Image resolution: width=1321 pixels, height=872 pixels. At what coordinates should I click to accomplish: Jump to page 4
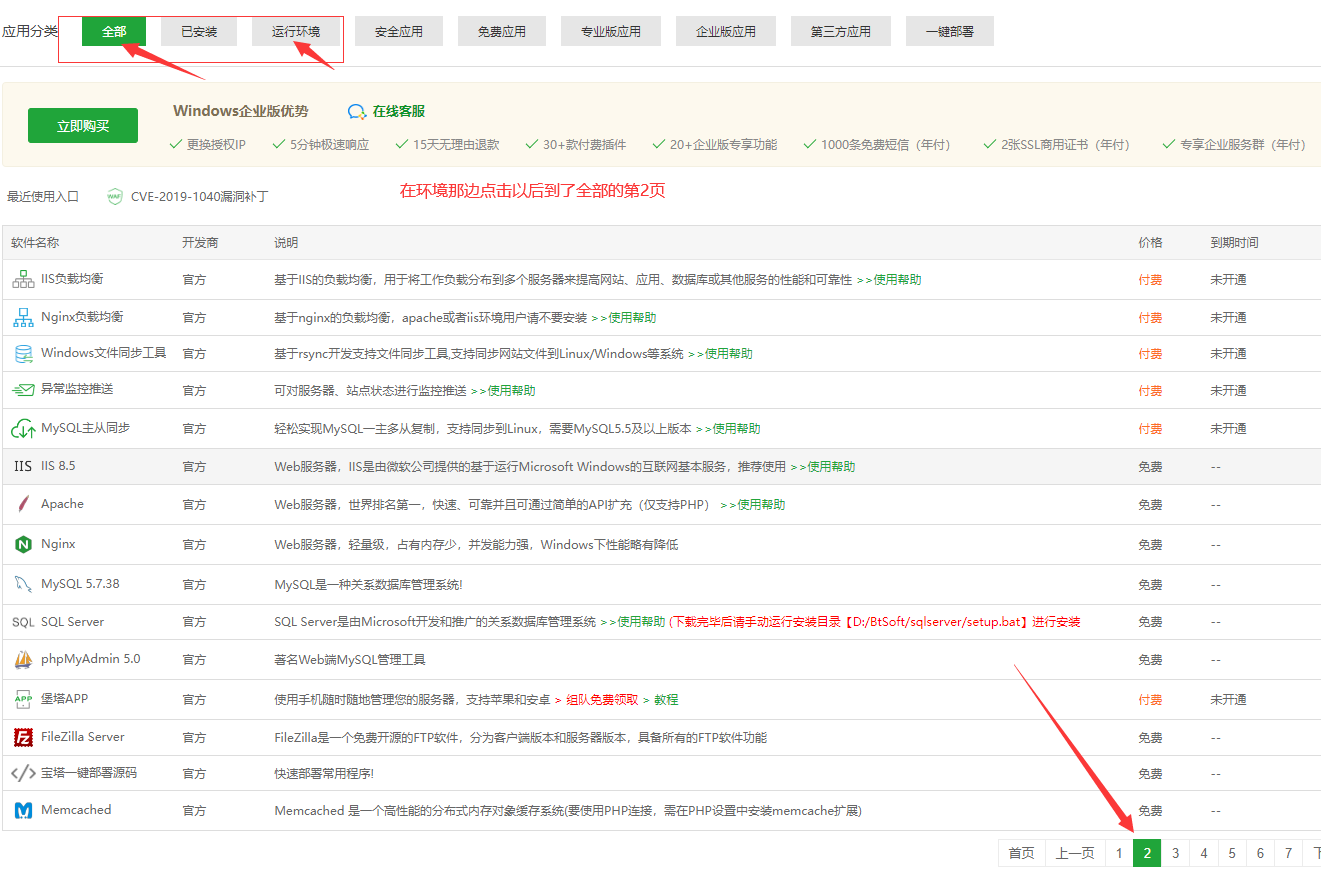pyautogui.click(x=1203, y=853)
